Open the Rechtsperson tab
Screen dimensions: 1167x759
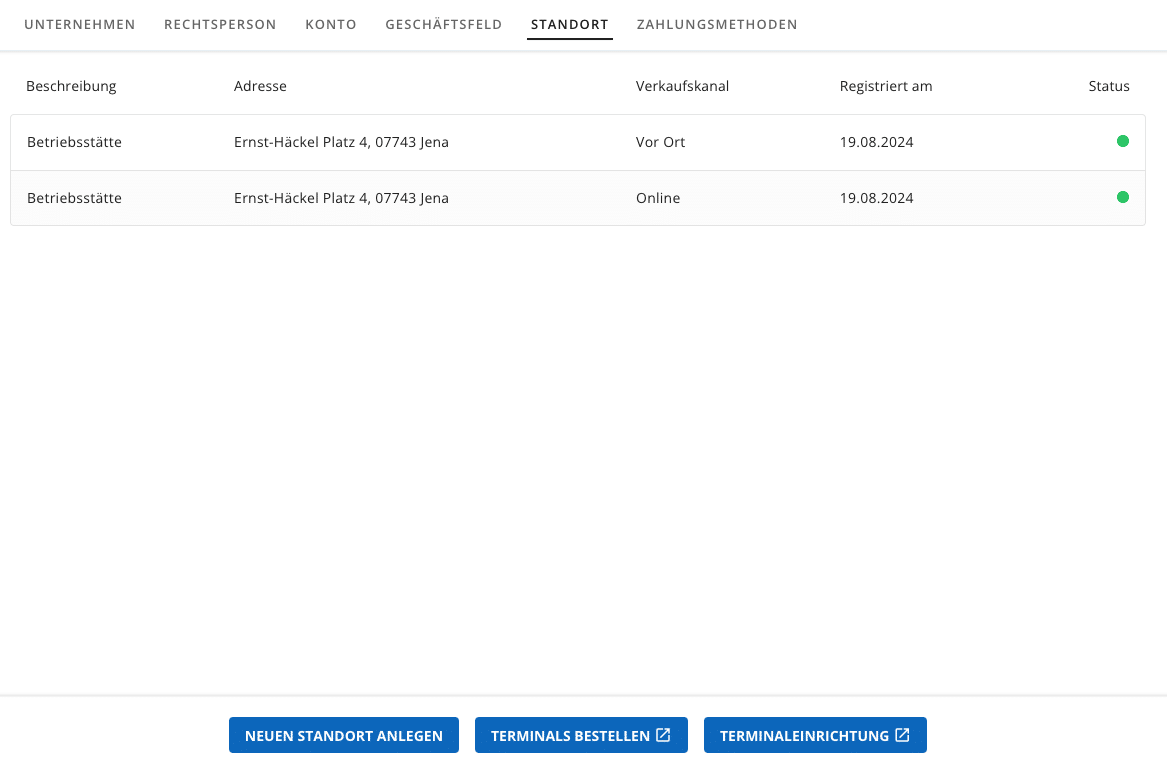pos(220,24)
